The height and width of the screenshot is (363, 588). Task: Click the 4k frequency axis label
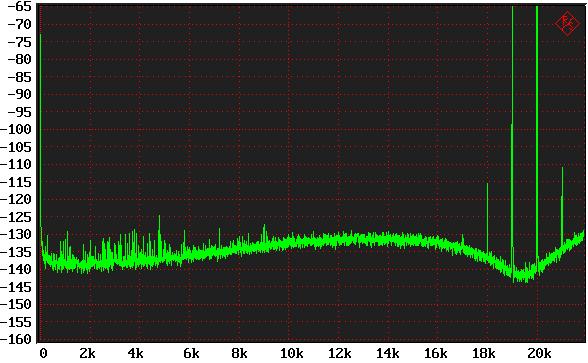click(135, 353)
